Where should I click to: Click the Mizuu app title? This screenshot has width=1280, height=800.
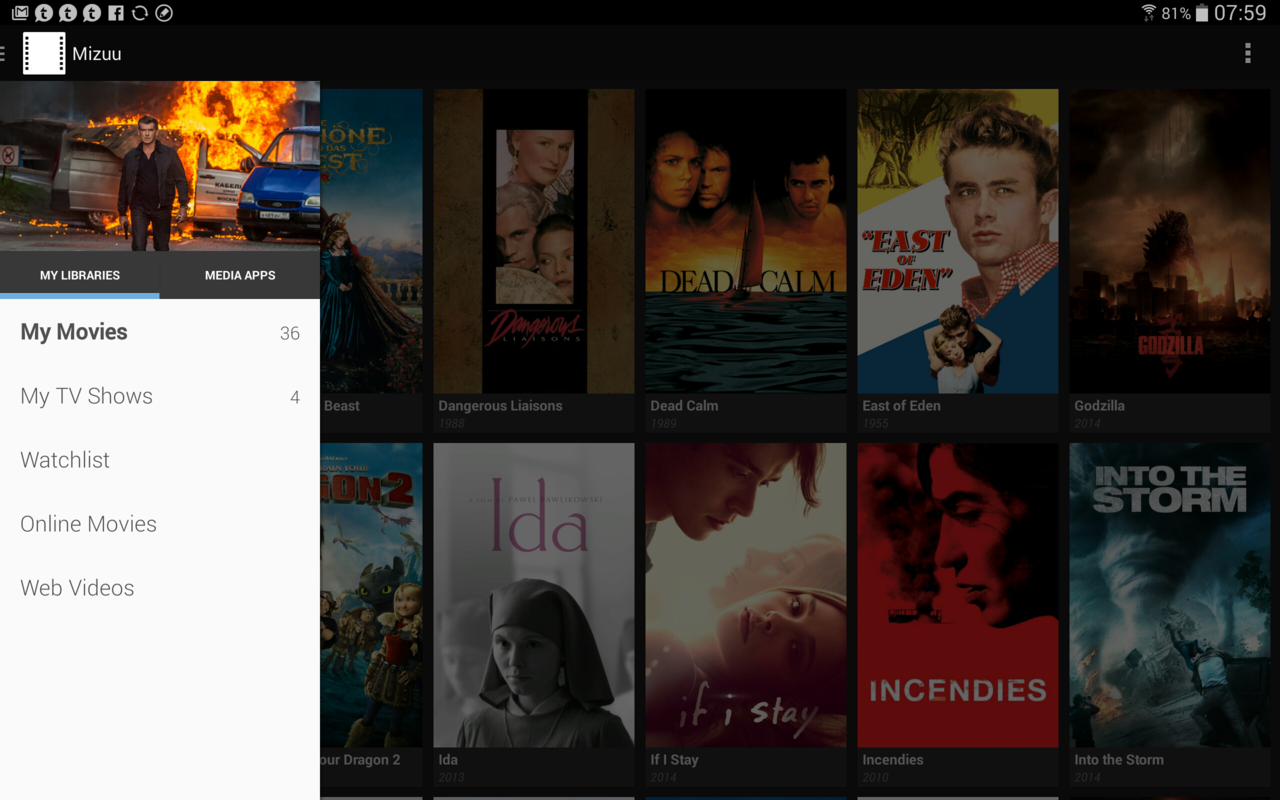coord(97,54)
